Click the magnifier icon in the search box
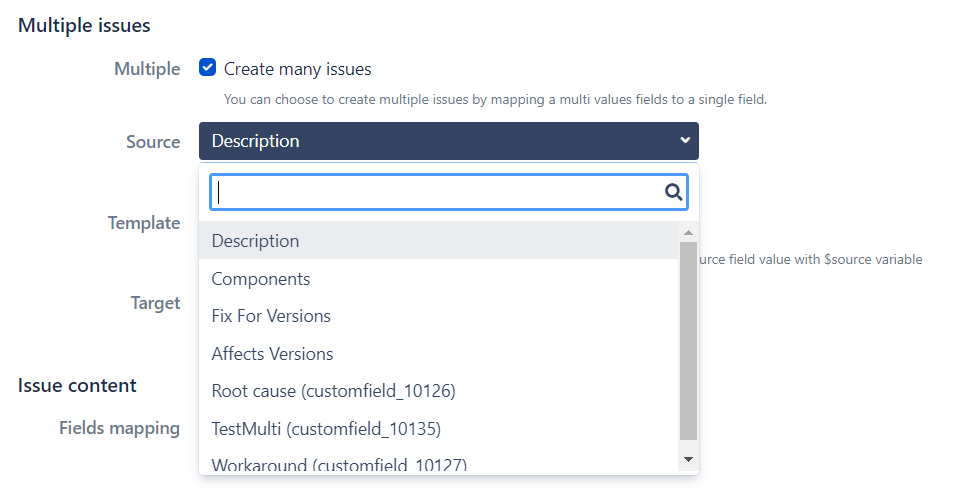 point(674,193)
